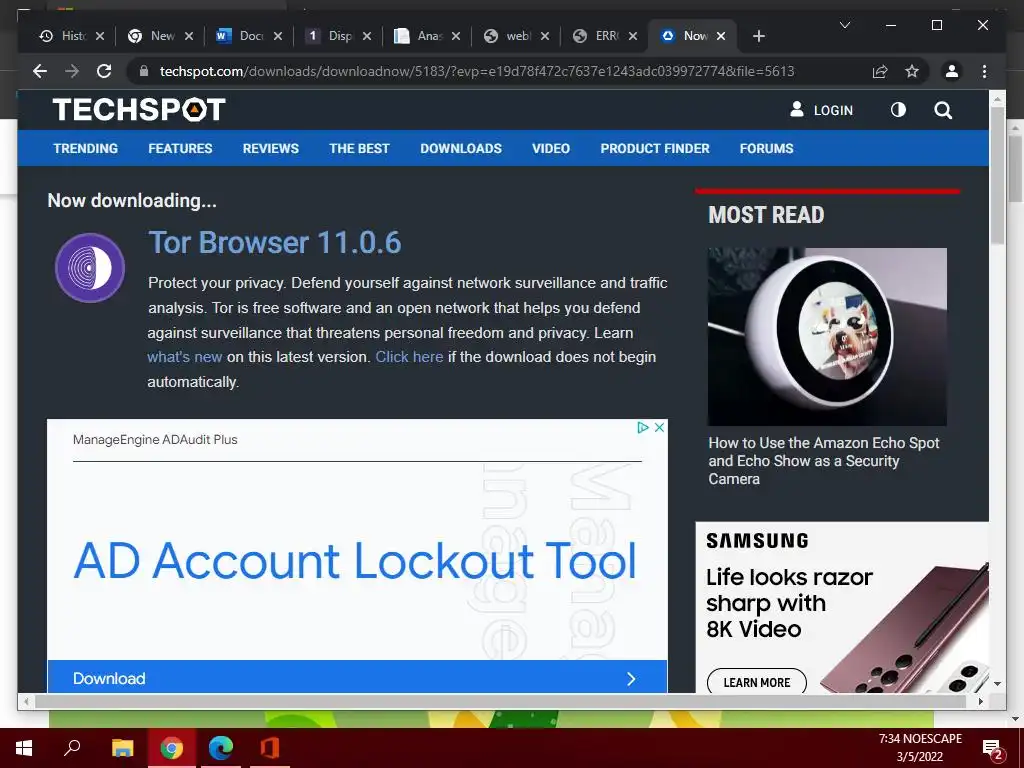Open TechSpot site search magnifier
Viewport: 1024px width, 768px height.
coord(943,110)
